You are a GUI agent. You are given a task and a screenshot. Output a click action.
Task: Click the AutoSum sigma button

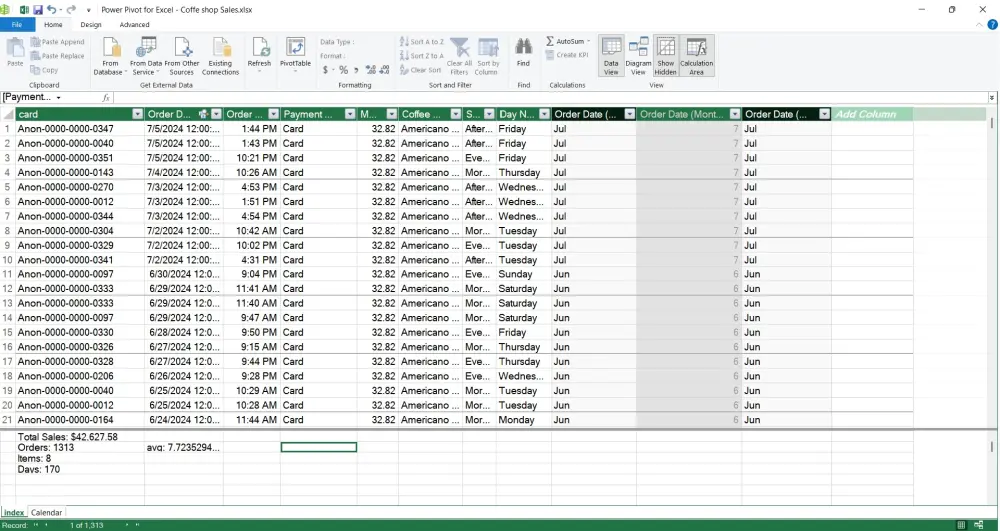pos(564,41)
